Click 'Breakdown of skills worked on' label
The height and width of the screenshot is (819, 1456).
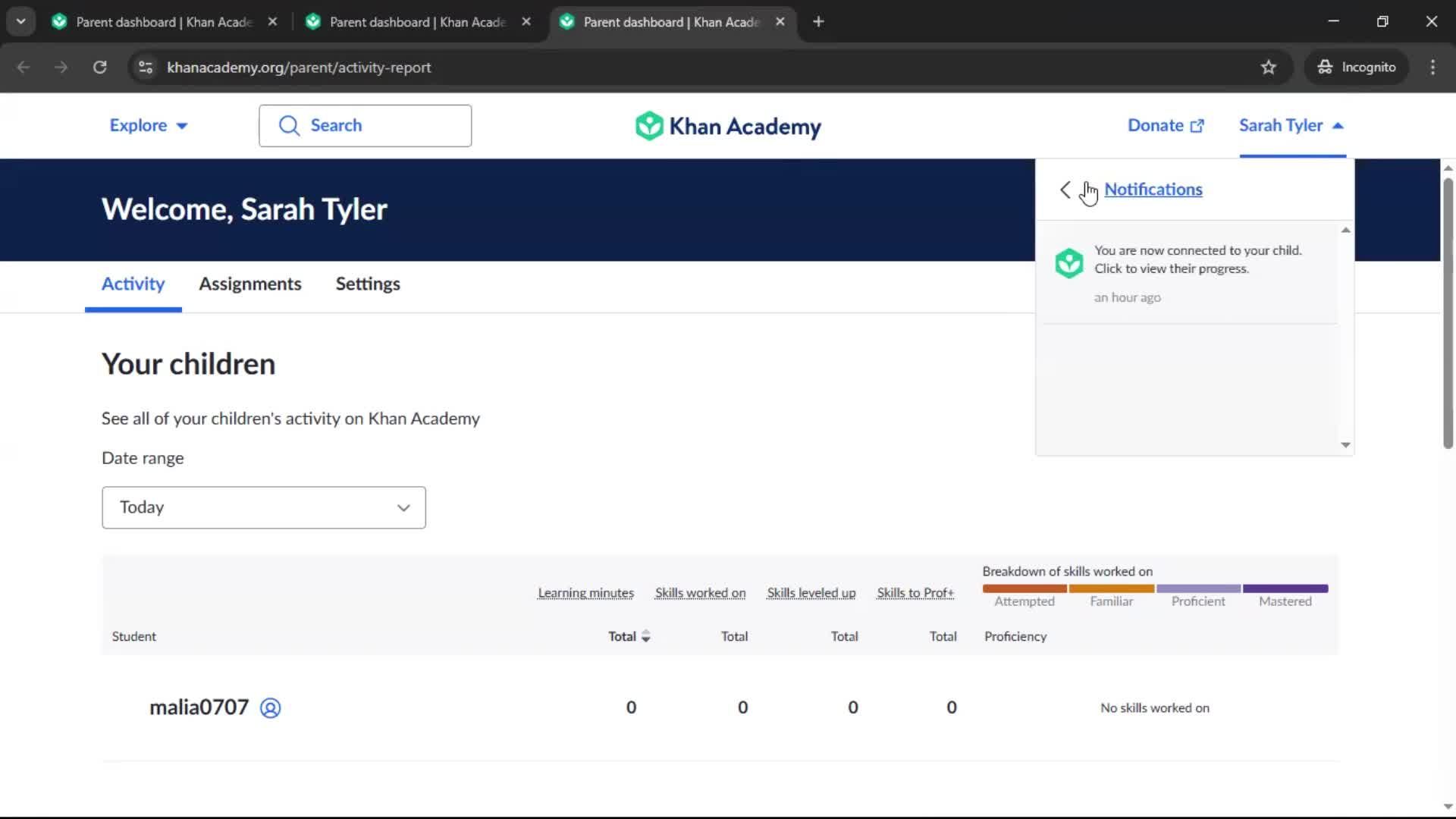coord(1067,572)
